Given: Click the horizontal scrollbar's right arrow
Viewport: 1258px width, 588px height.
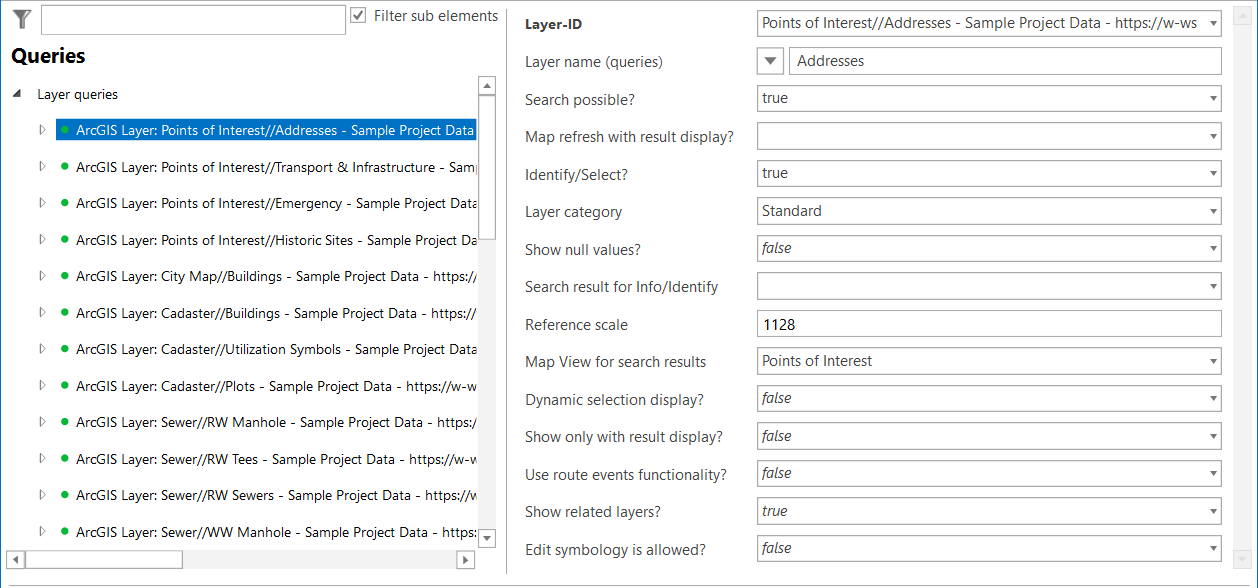Looking at the screenshot, I should [x=465, y=559].
